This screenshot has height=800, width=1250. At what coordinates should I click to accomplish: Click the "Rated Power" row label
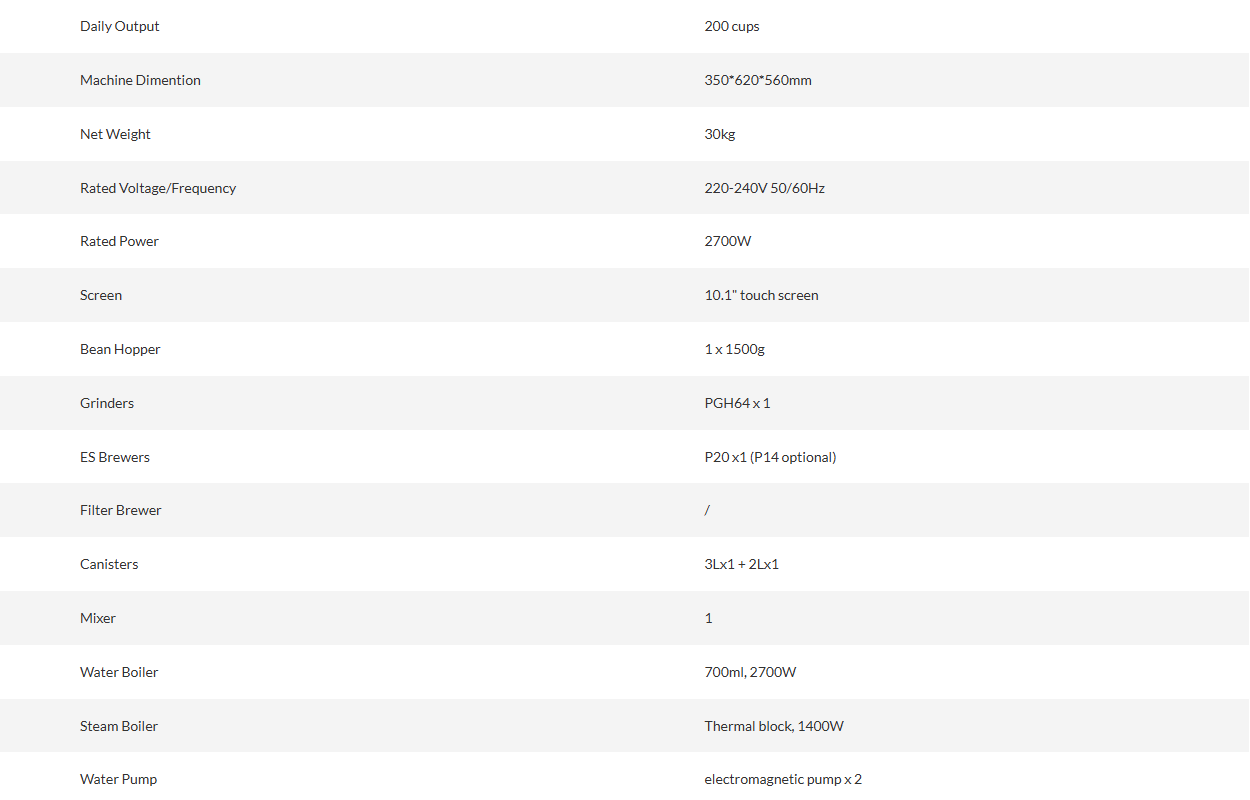[119, 241]
